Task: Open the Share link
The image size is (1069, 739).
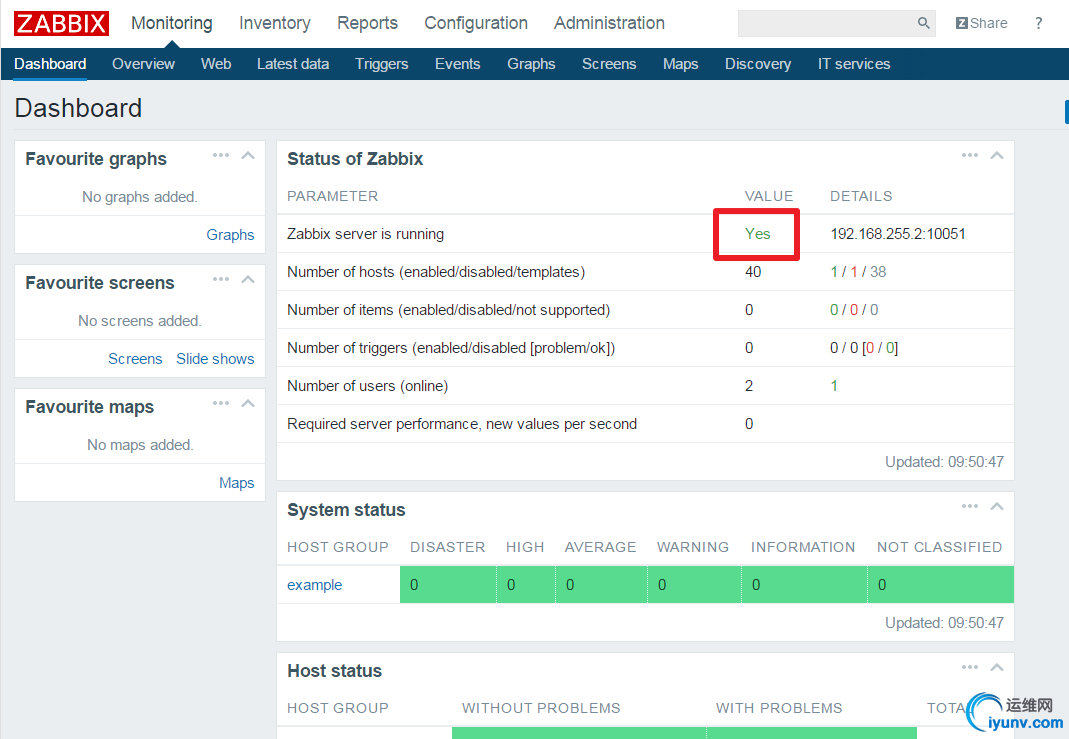Action: pyautogui.click(x=982, y=23)
